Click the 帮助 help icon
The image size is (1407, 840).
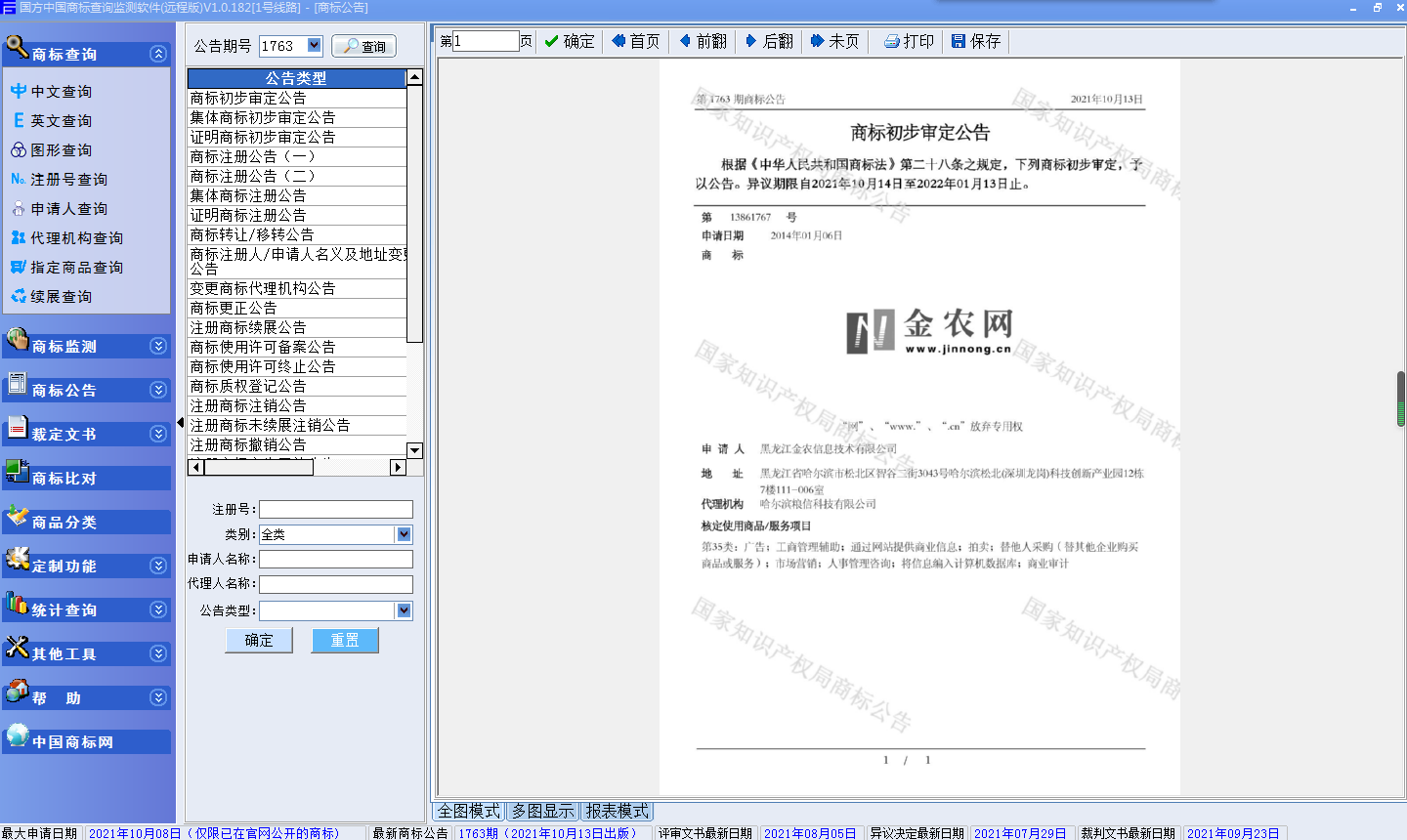click(17, 692)
